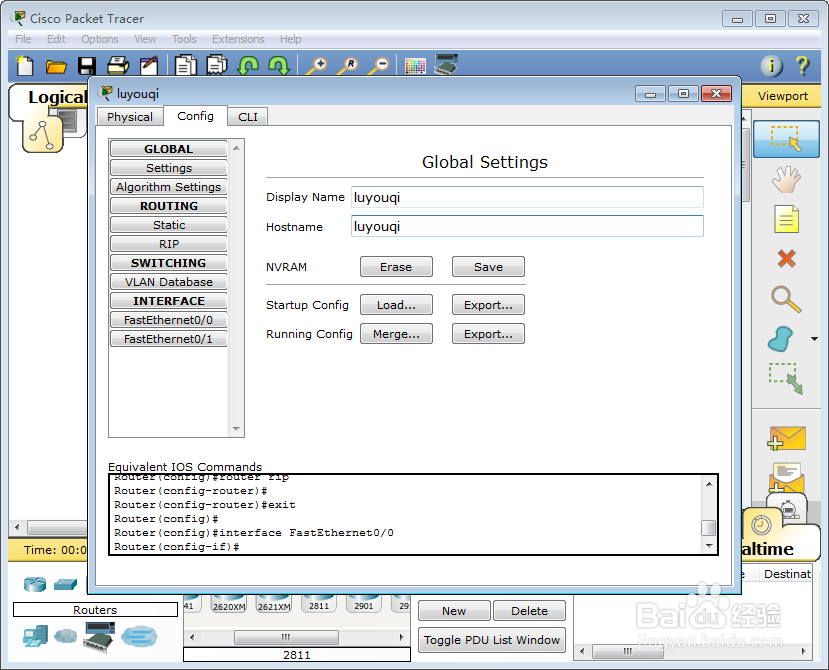
Task: Click Toggle PDU List Window button
Action: (x=492, y=640)
